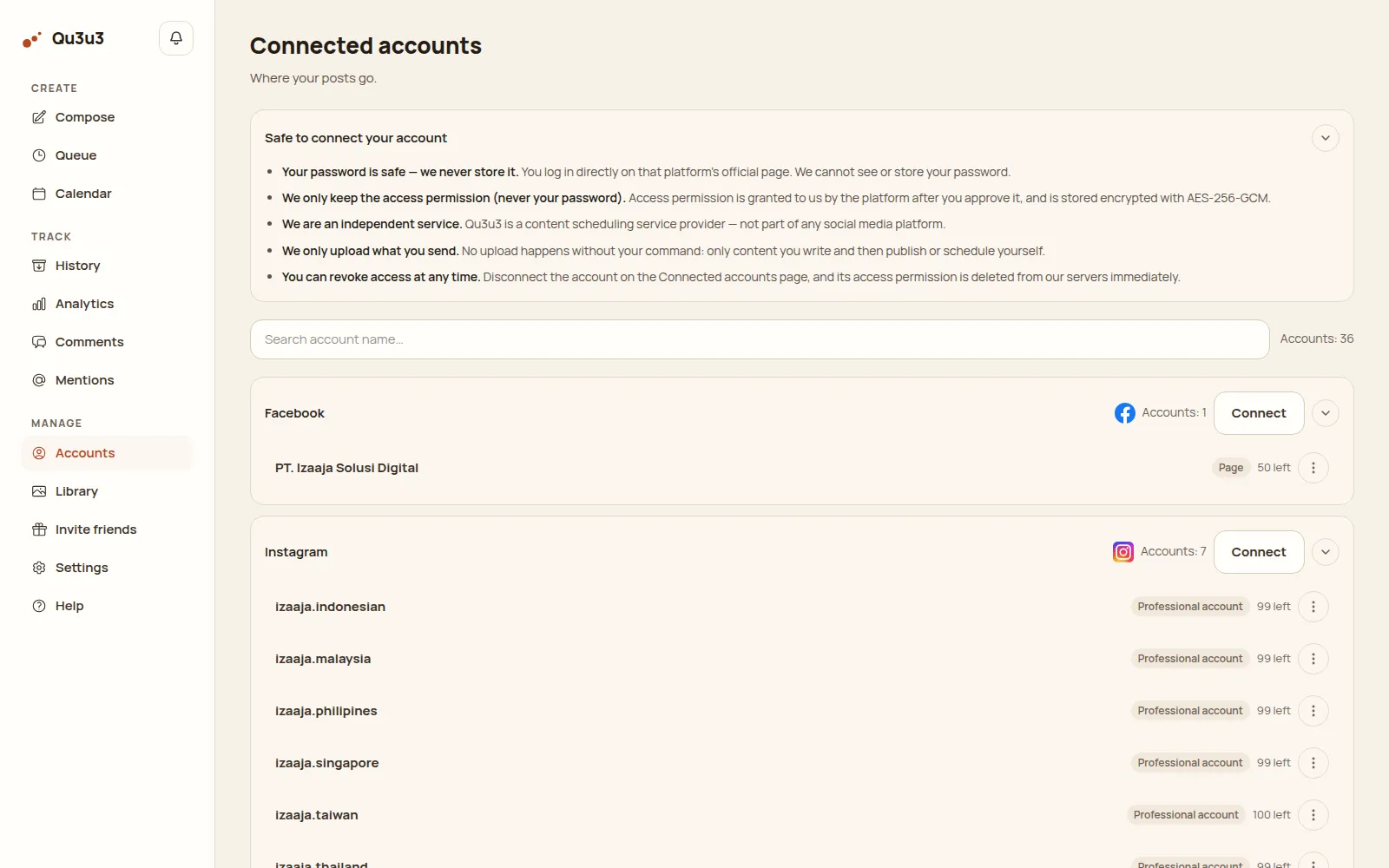Viewport: 1389px width, 868px height.
Task: Click the Facebook logo icon
Action: pyautogui.click(x=1125, y=413)
